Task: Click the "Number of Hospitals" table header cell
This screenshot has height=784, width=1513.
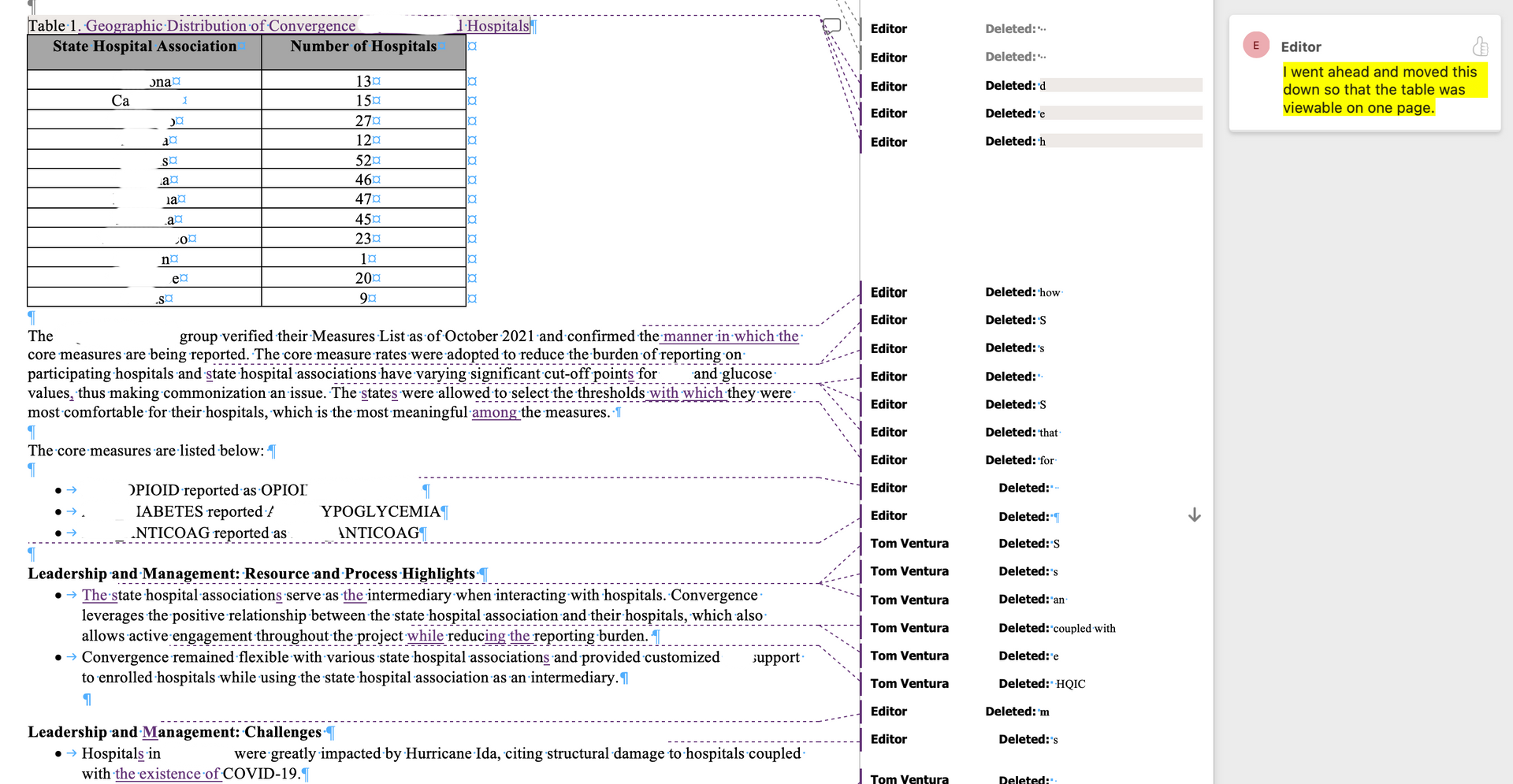Action: [363, 46]
